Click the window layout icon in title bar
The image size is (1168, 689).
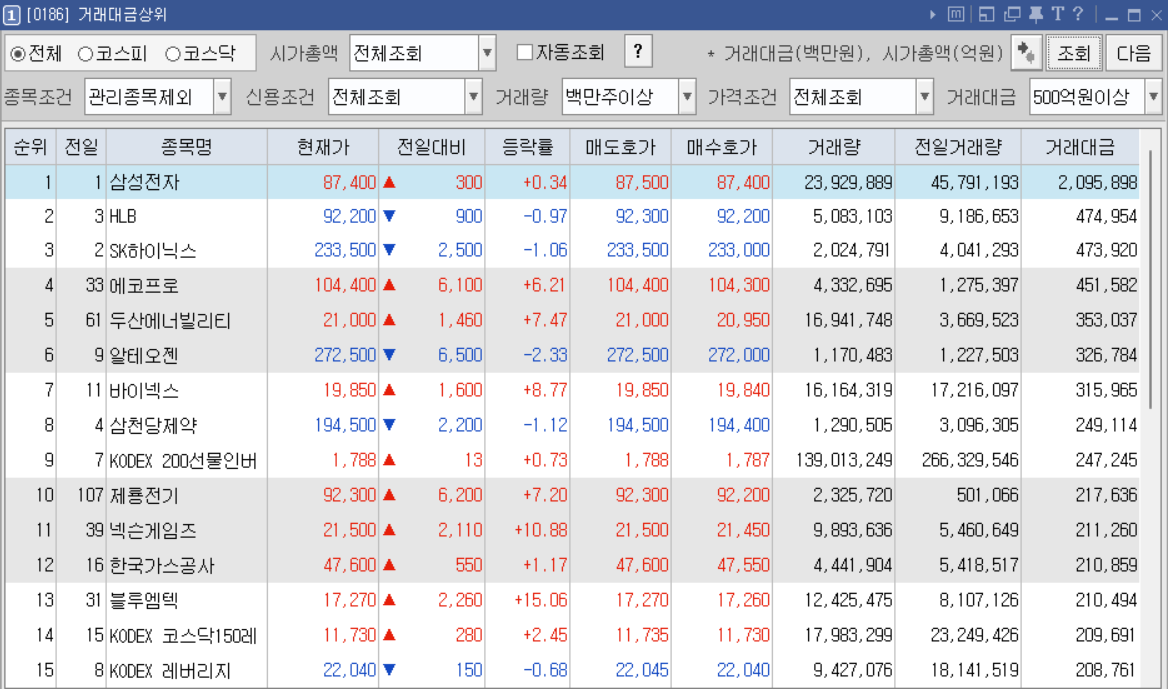point(986,14)
